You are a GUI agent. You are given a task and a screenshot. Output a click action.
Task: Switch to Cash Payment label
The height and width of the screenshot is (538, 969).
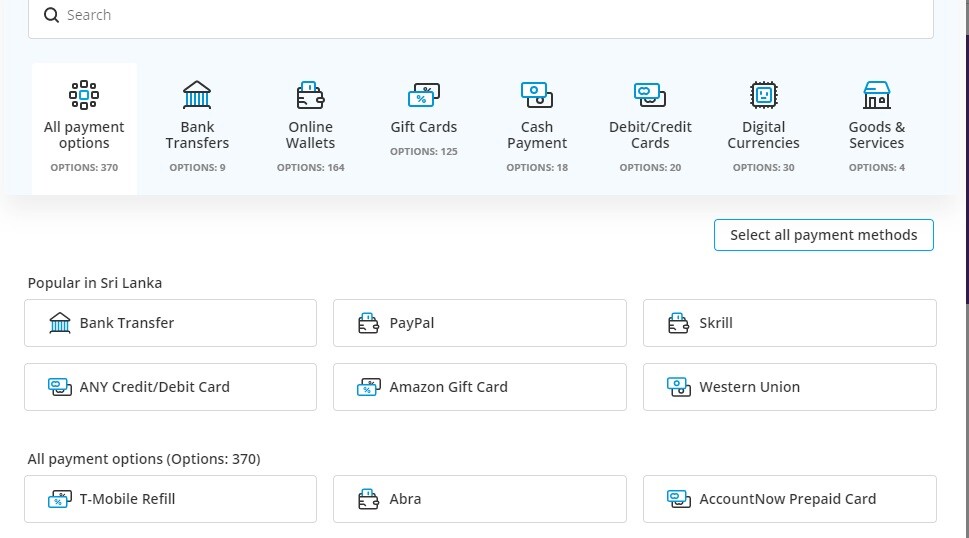[537, 135]
